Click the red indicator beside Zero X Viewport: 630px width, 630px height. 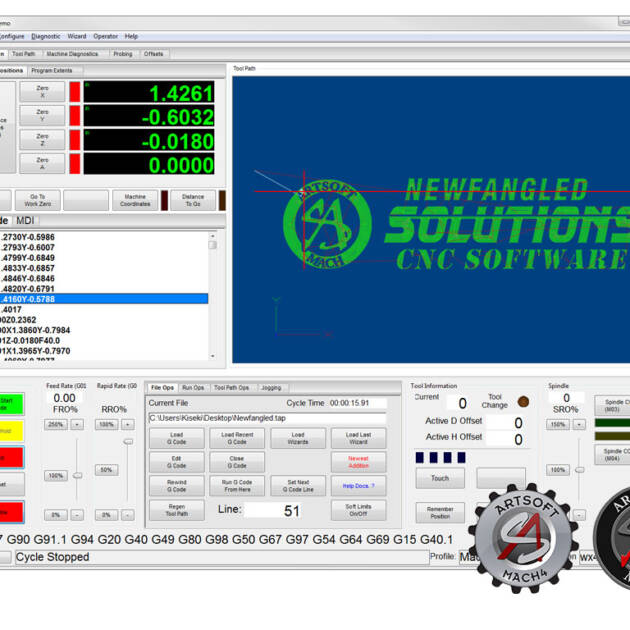(x=74, y=91)
